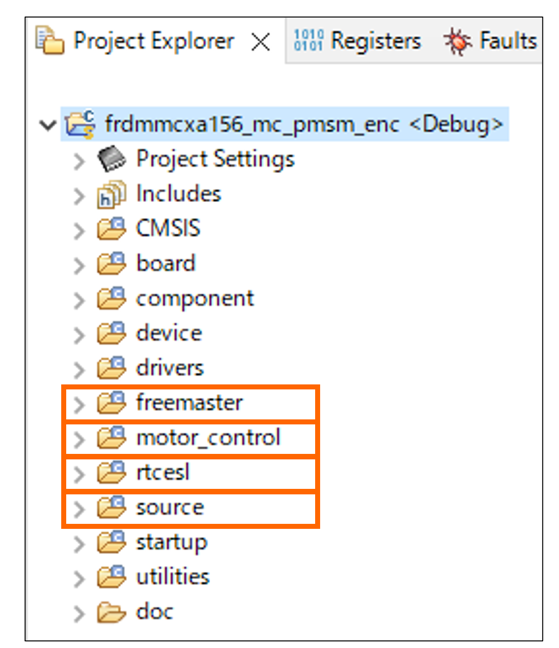Expand the motor_control folder
Viewport: 559px width, 648px height.
click(79, 440)
